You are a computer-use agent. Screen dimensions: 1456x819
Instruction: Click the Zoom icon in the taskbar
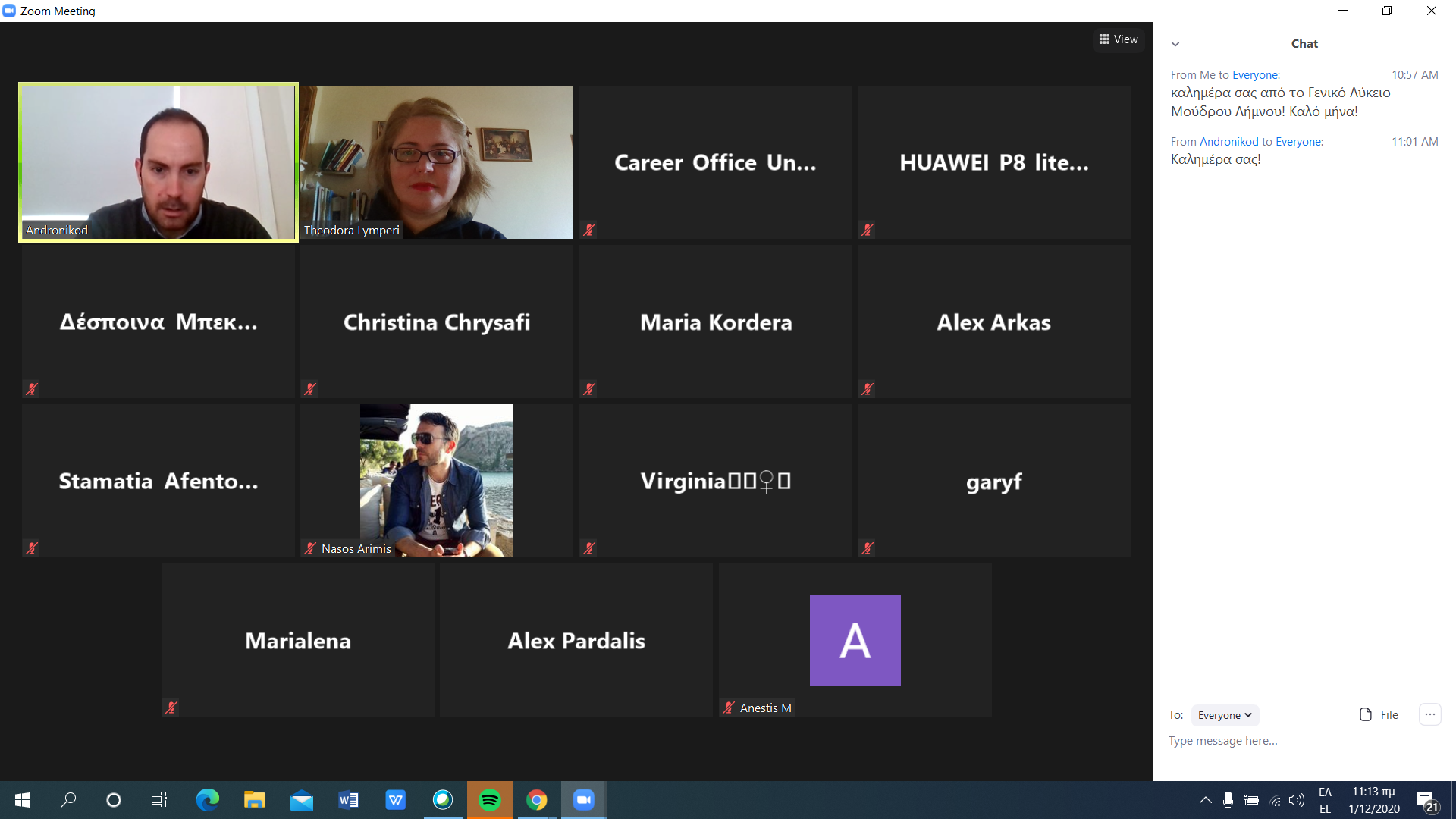click(583, 800)
